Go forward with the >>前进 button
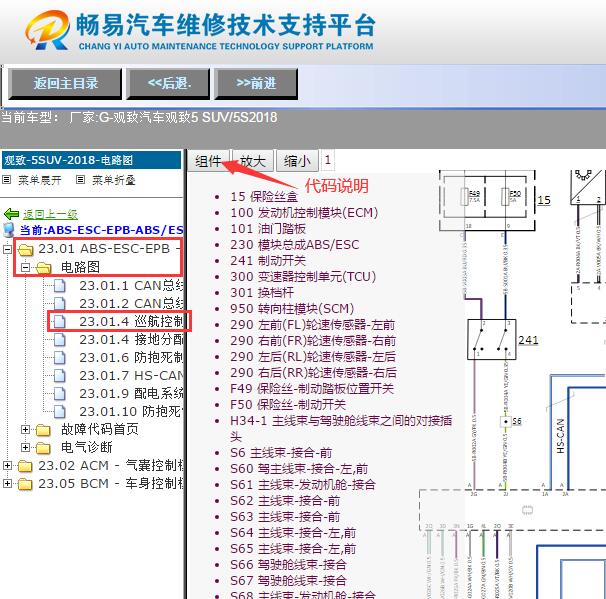The height and width of the screenshot is (599, 606). coord(256,83)
